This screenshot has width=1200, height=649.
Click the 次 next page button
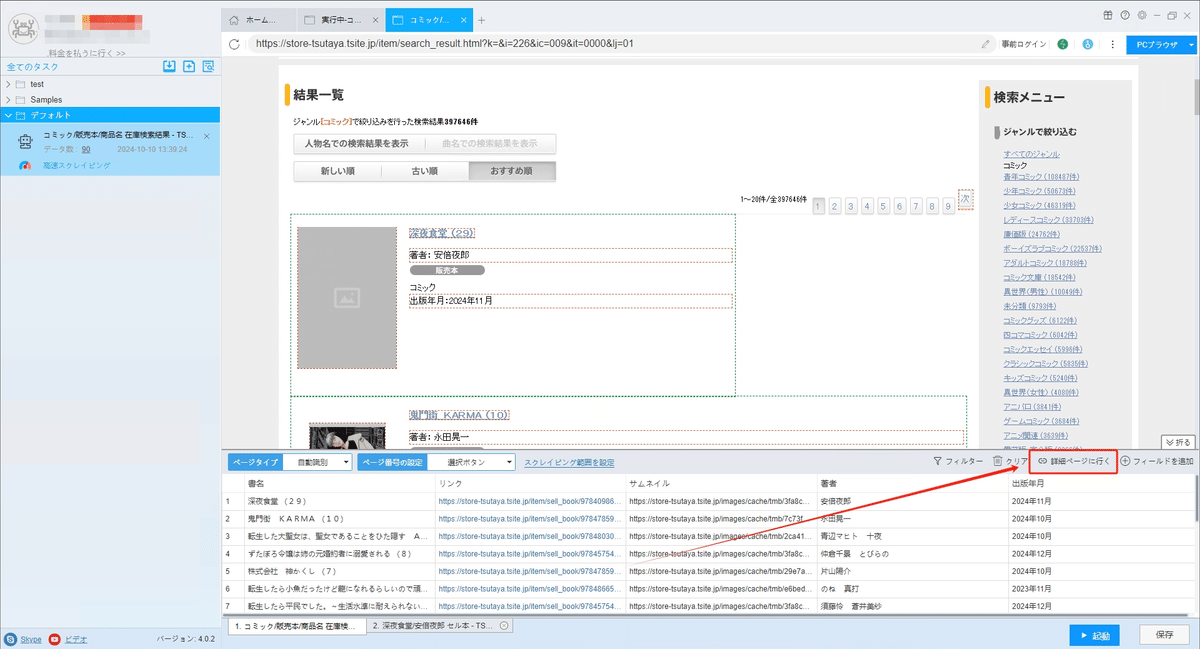965,199
